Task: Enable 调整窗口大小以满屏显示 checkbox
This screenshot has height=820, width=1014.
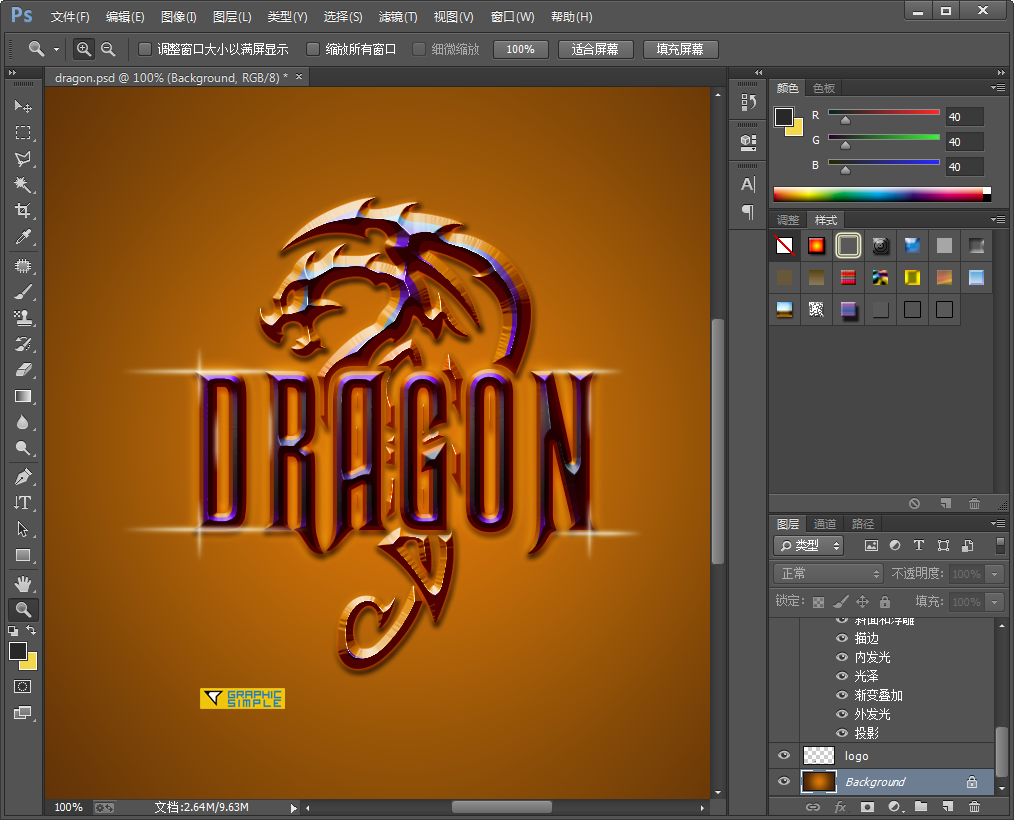Action: (145, 49)
